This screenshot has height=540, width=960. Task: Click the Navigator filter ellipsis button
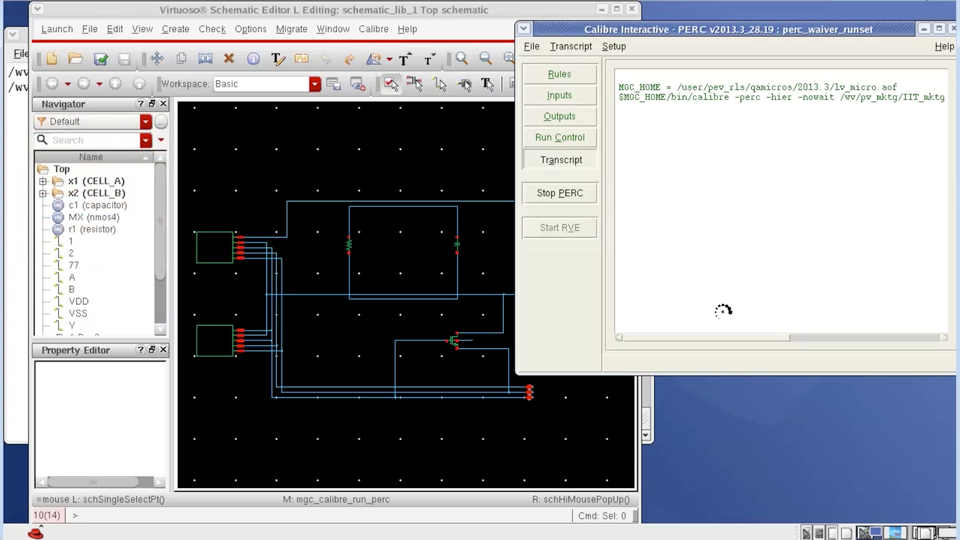(161, 122)
